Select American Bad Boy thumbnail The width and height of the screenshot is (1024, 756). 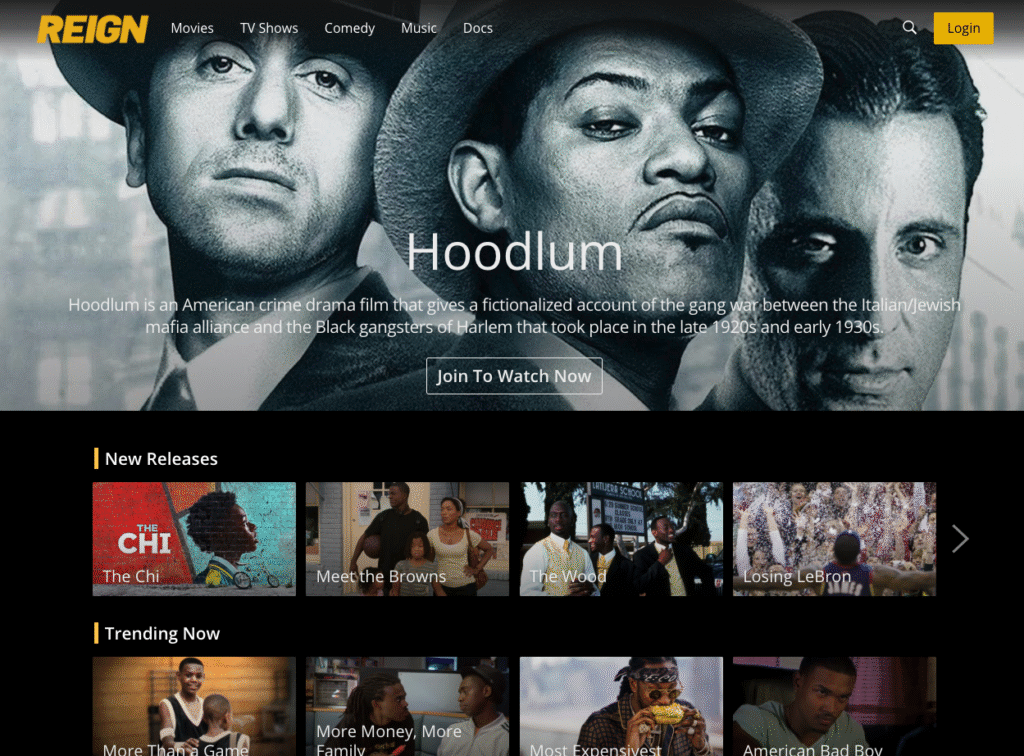click(834, 706)
